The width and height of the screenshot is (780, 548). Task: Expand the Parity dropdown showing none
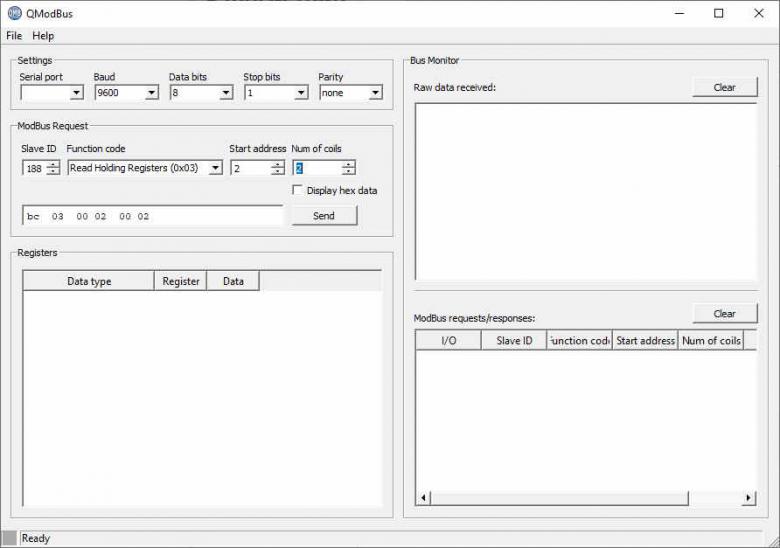(x=376, y=92)
